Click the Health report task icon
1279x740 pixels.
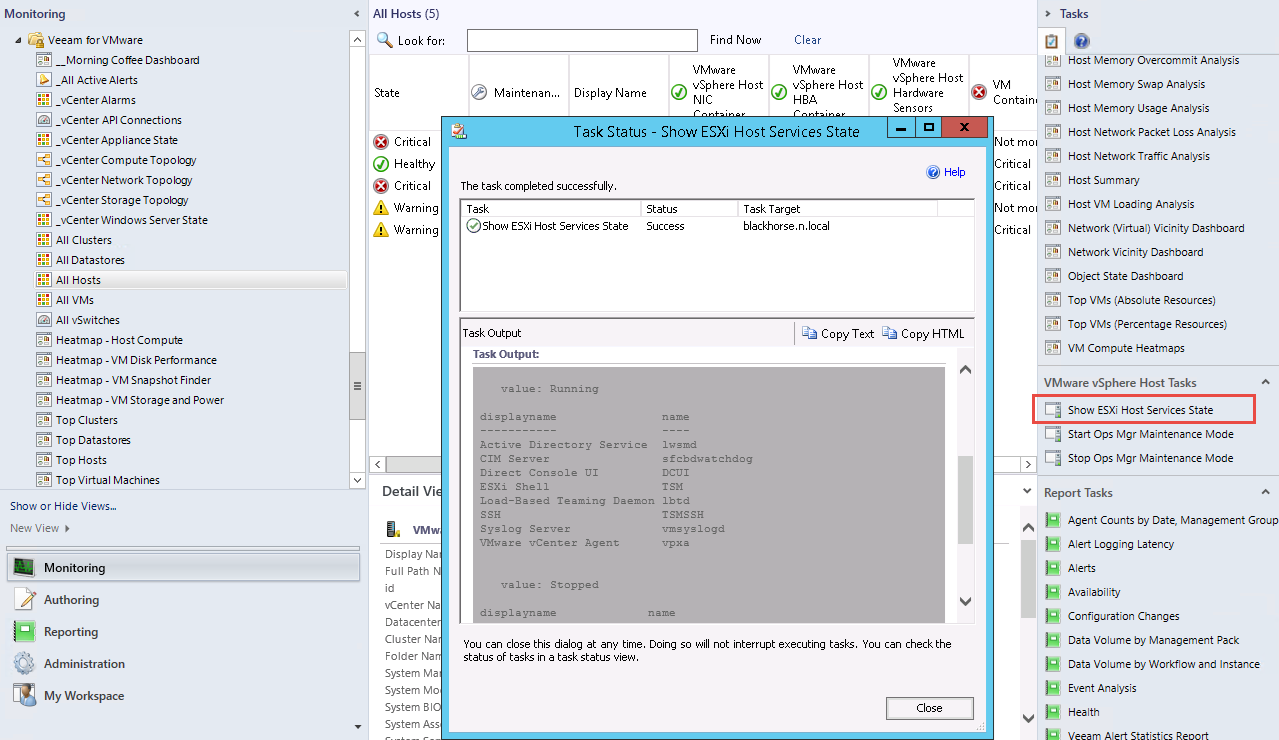click(x=1052, y=712)
